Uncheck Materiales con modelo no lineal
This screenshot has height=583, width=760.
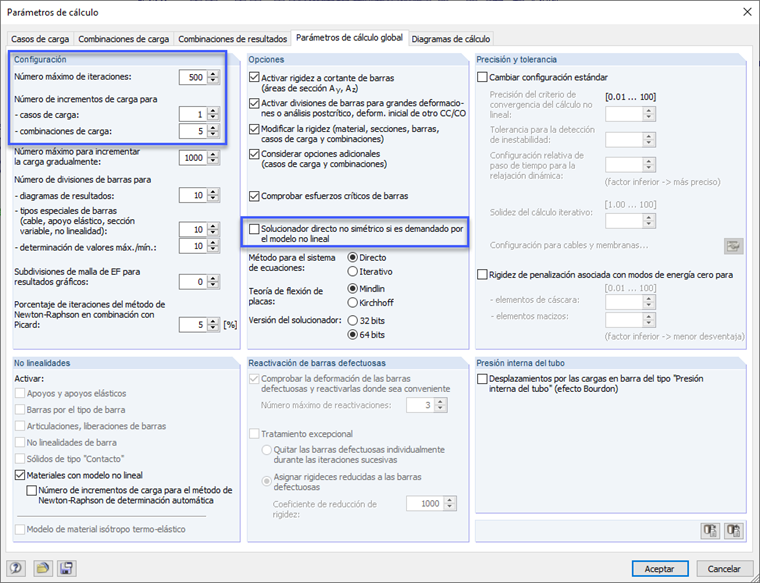[x=20, y=475]
